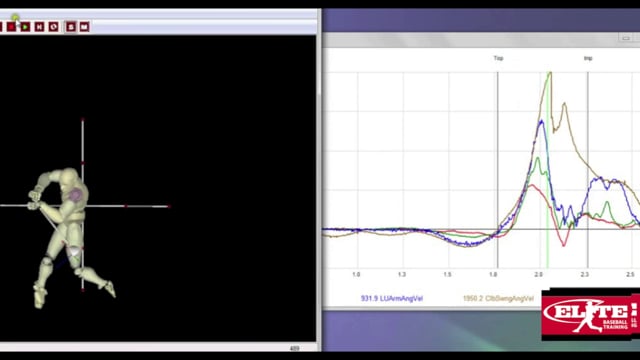Select the Imp event marker label
The width and height of the screenshot is (640, 360).
coord(588,58)
